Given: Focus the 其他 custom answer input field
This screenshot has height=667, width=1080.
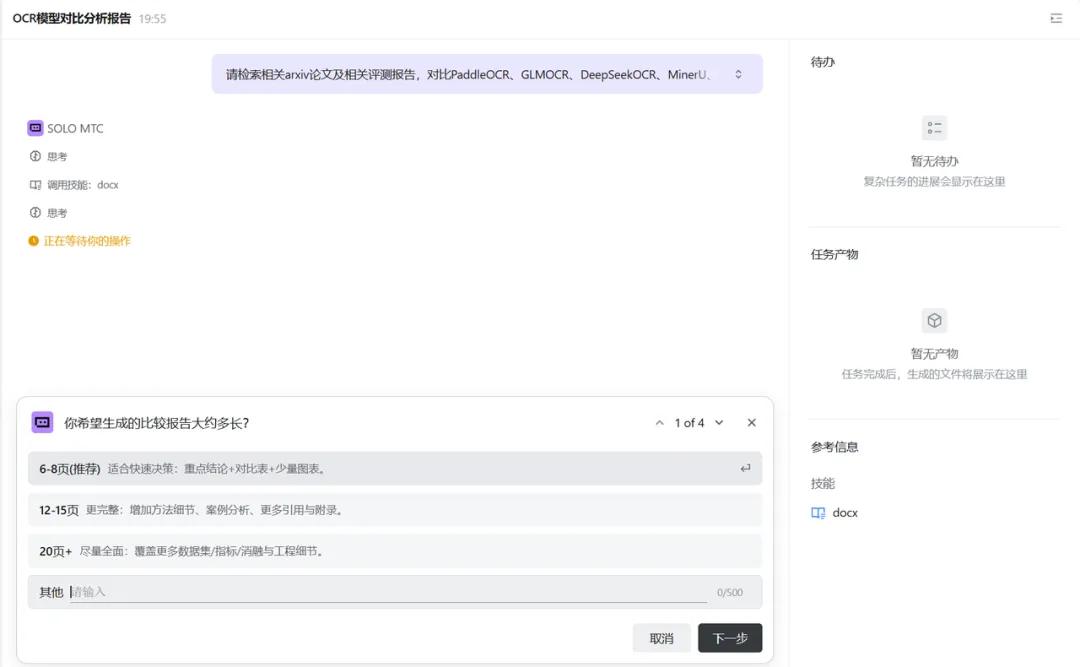Looking at the screenshot, I should (x=388, y=592).
